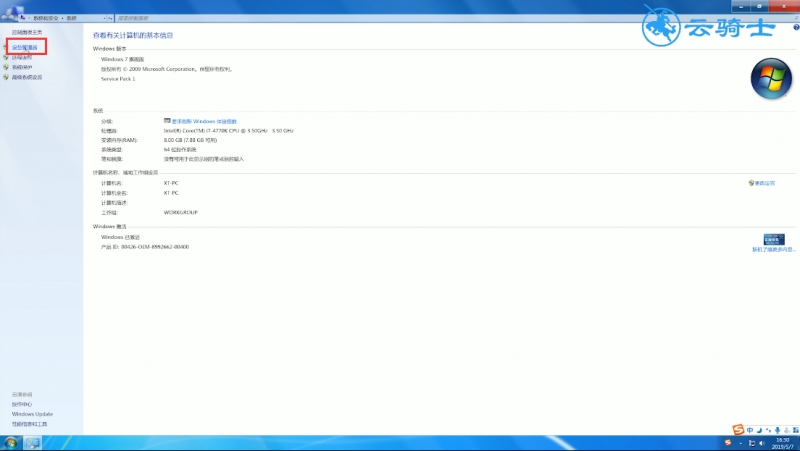Click the WORKGROUP workgroup value
Image resolution: width=800 pixels, height=451 pixels.
click(x=181, y=212)
